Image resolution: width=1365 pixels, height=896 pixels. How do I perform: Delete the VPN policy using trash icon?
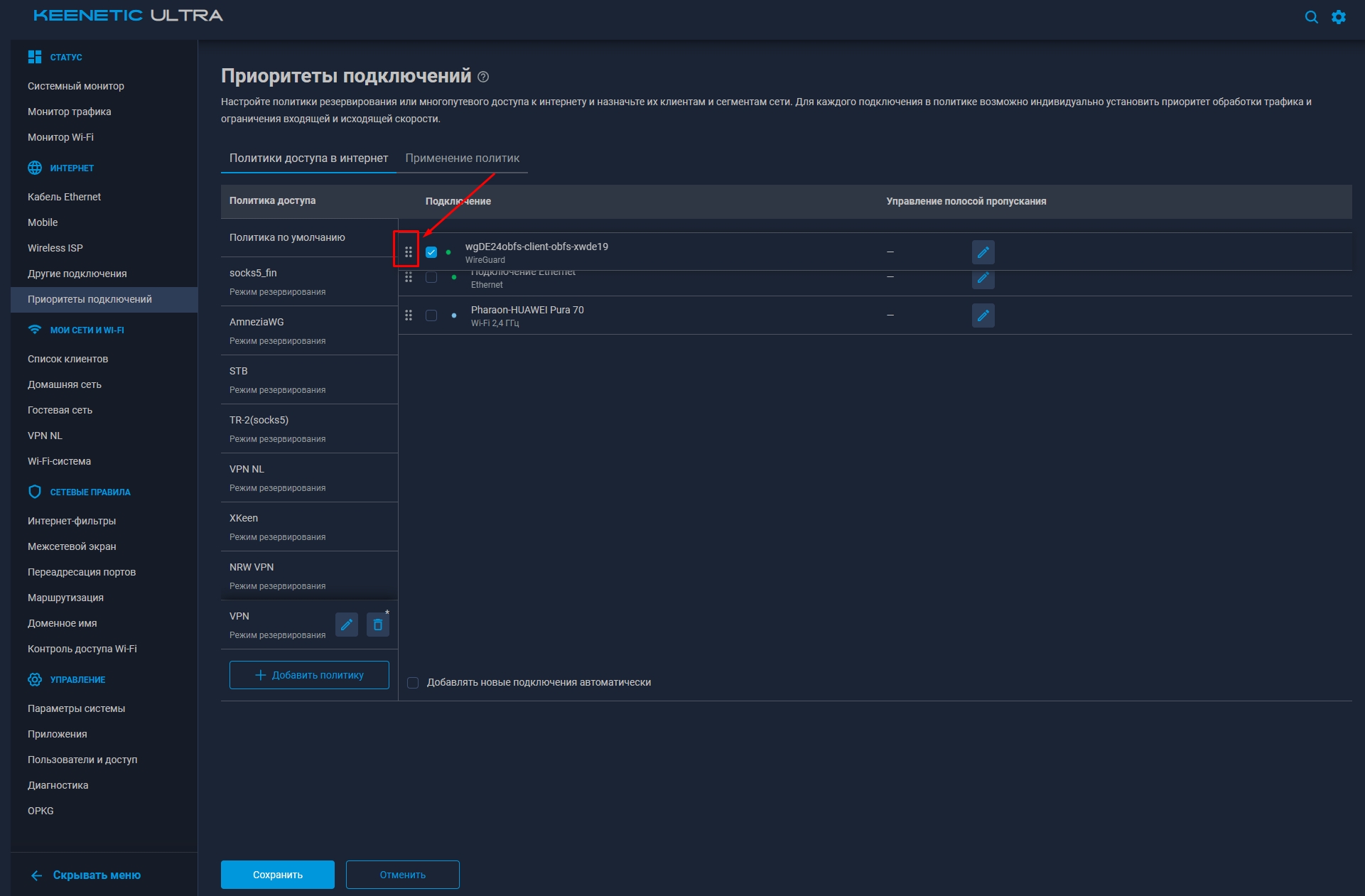point(377,625)
